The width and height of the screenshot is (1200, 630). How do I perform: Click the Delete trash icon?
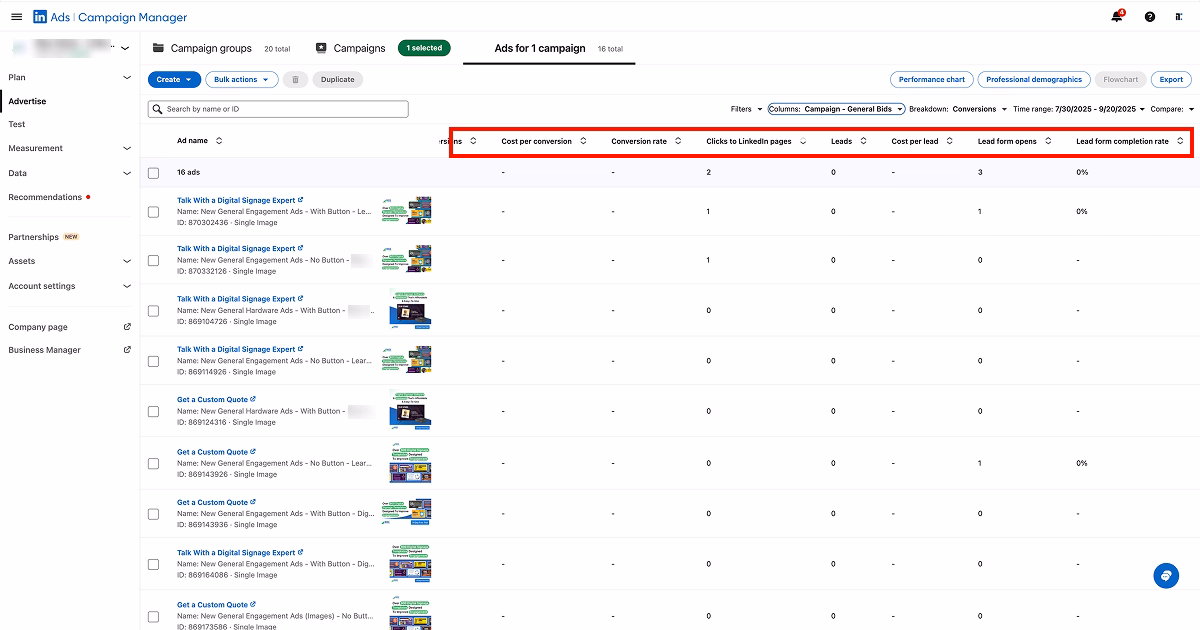pyautogui.click(x=295, y=79)
